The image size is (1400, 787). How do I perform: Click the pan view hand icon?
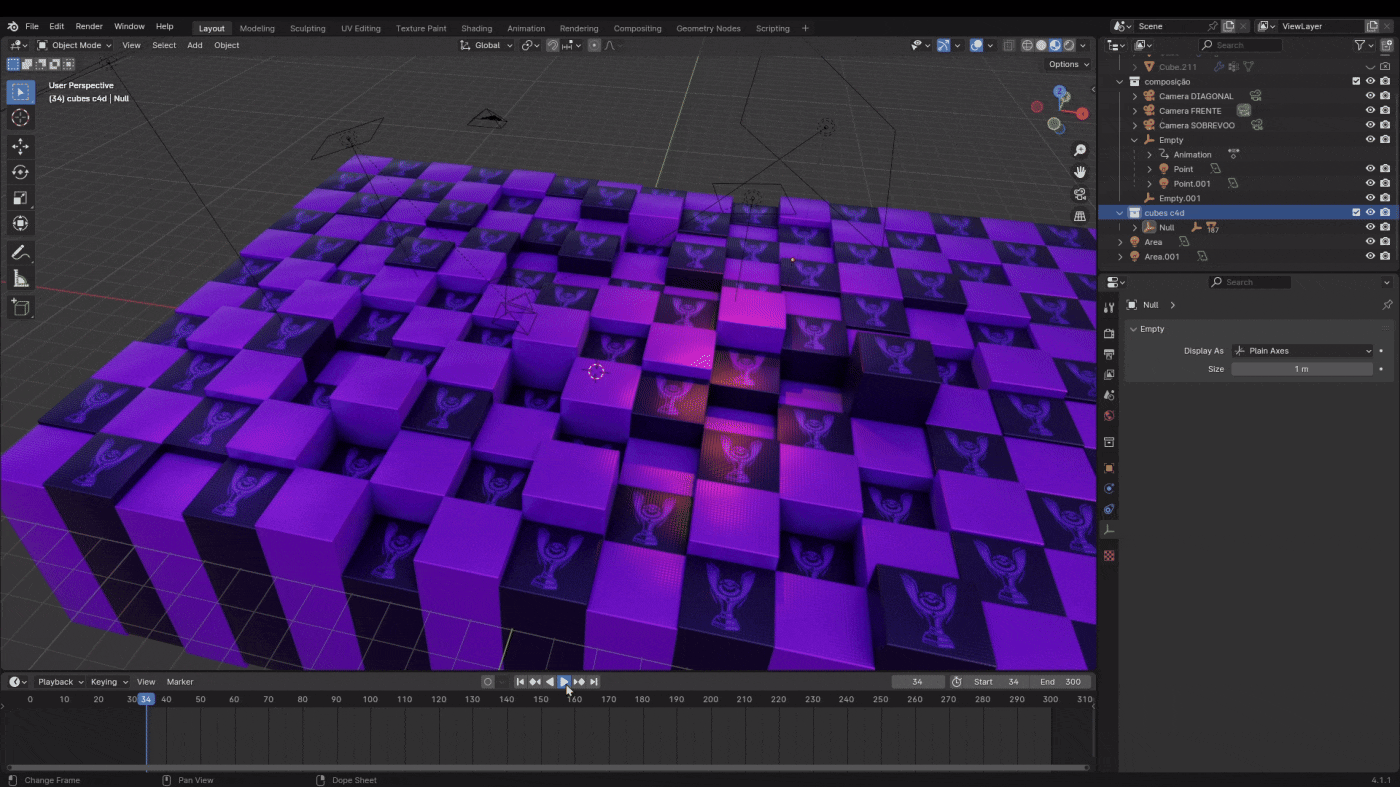click(1080, 172)
